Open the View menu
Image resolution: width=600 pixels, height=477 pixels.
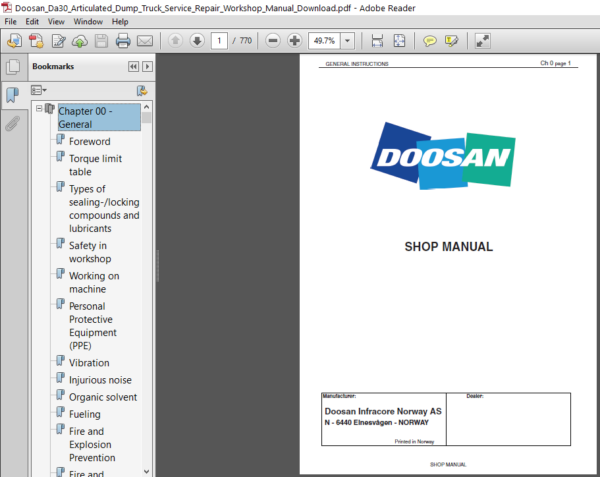click(56, 21)
